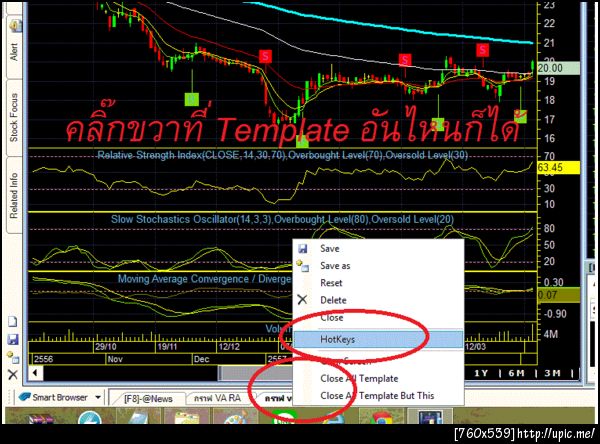Click the 12/12 date label on time axis
600x444 pixels.
pyautogui.click(x=229, y=347)
